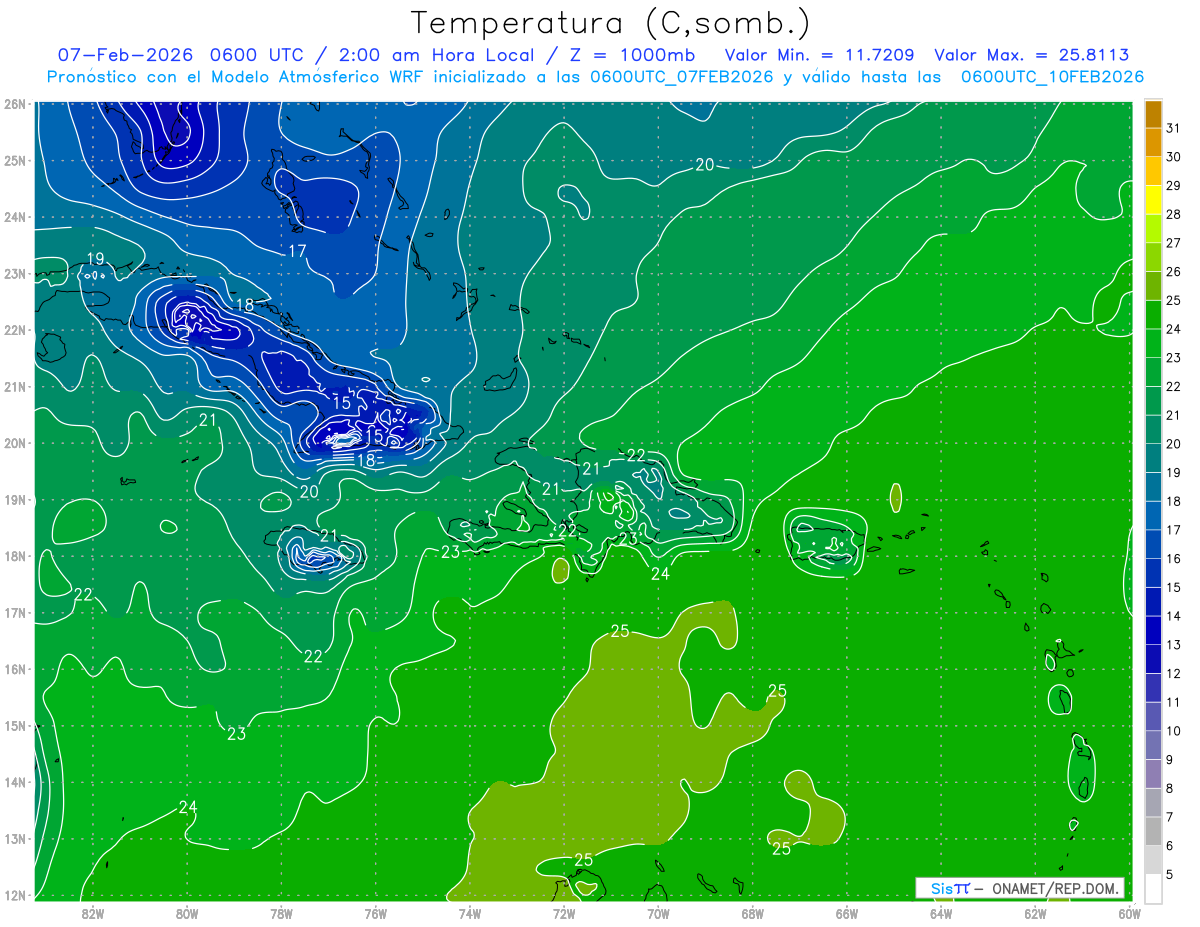Screen dimensions: 1200x927
Task: Click the colorbar label "8"
Action: pyautogui.click(x=1170, y=789)
